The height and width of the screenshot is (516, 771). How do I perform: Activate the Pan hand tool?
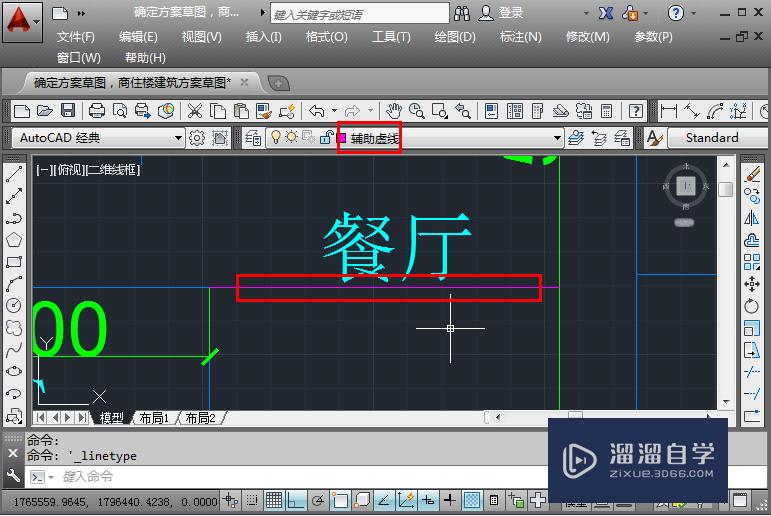pos(393,111)
